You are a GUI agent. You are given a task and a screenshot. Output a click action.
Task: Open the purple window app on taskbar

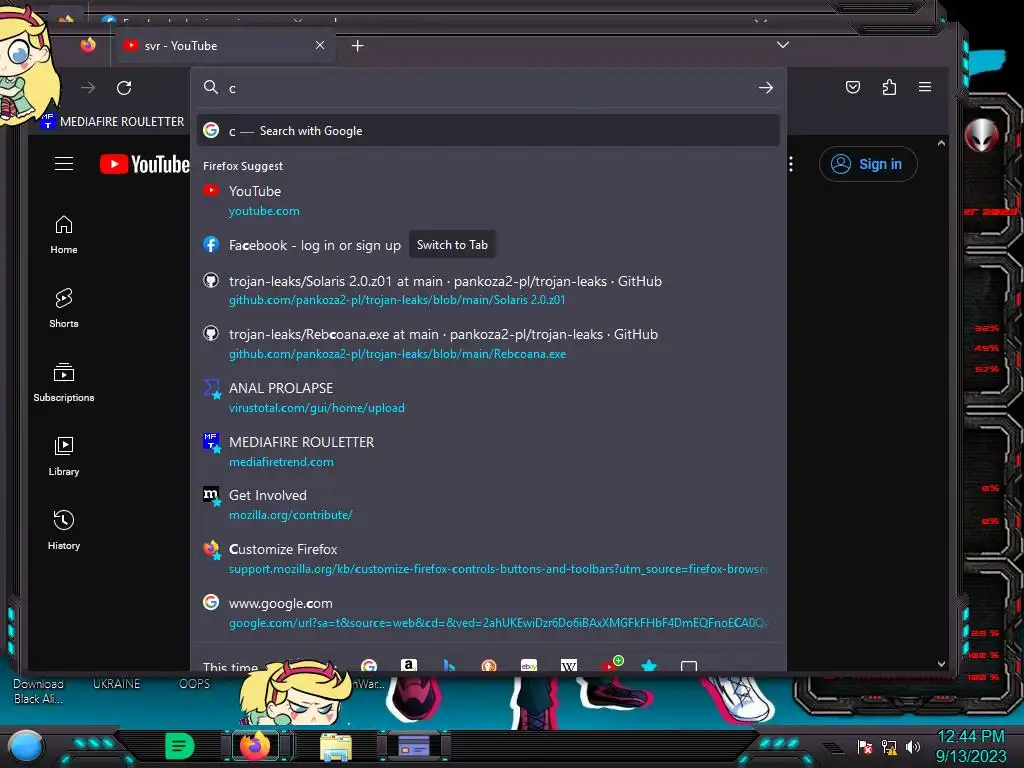(x=414, y=746)
